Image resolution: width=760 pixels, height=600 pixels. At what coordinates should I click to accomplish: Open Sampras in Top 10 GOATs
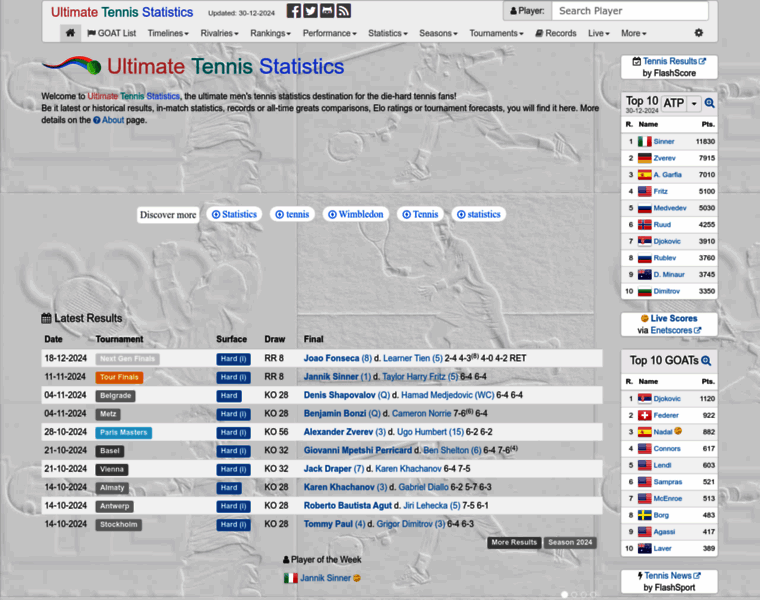[667, 482]
